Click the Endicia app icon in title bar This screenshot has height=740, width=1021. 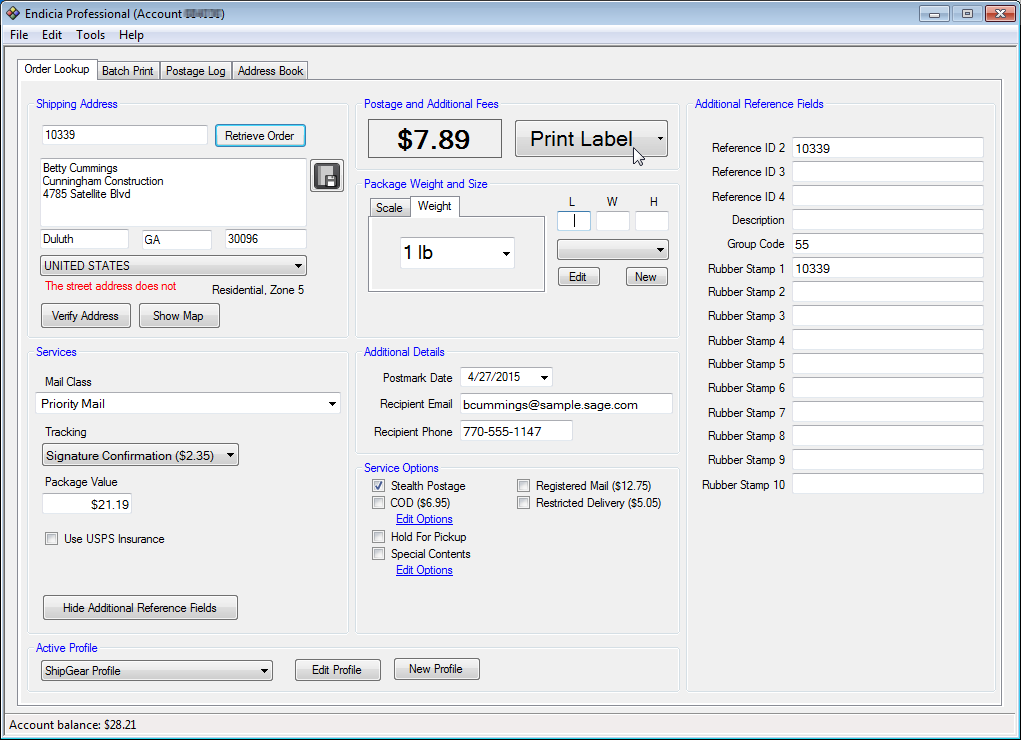point(12,13)
